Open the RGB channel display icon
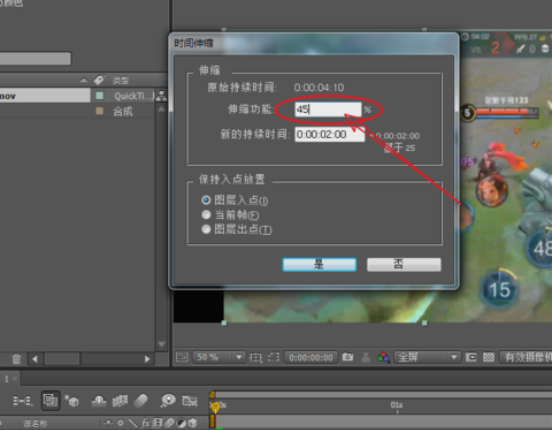 pyautogui.click(x=383, y=357)
